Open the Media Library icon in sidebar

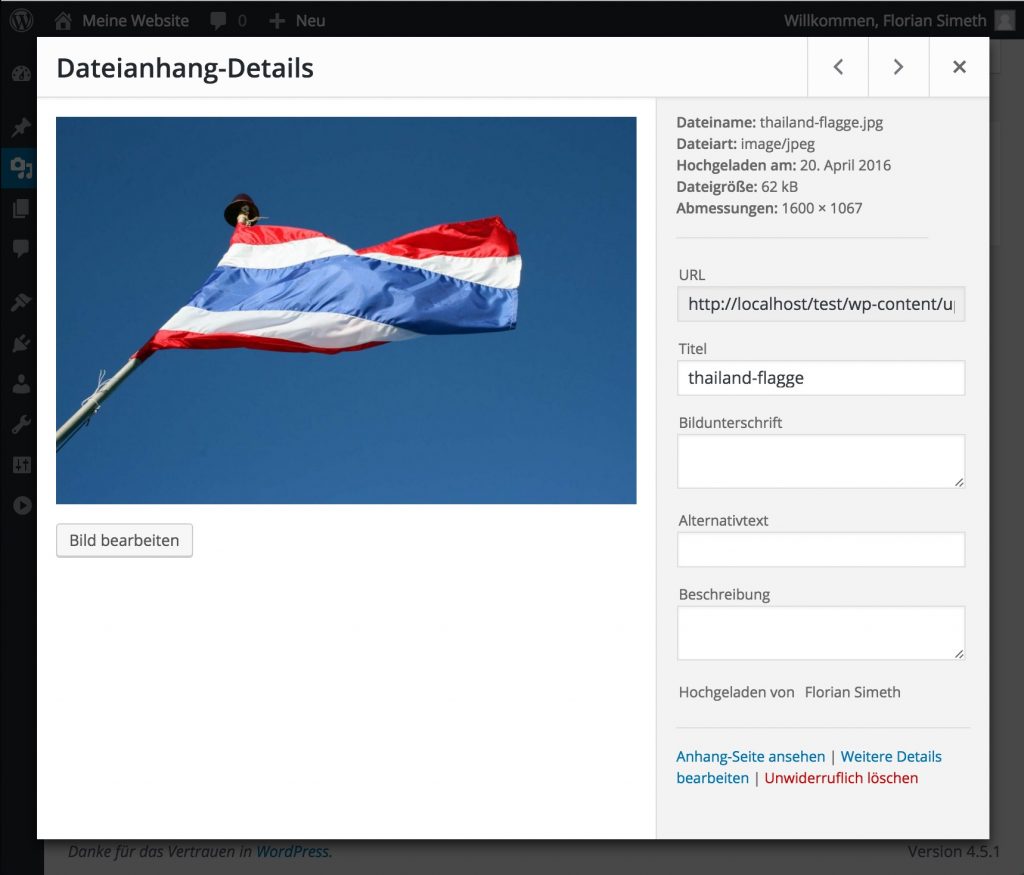20,168
